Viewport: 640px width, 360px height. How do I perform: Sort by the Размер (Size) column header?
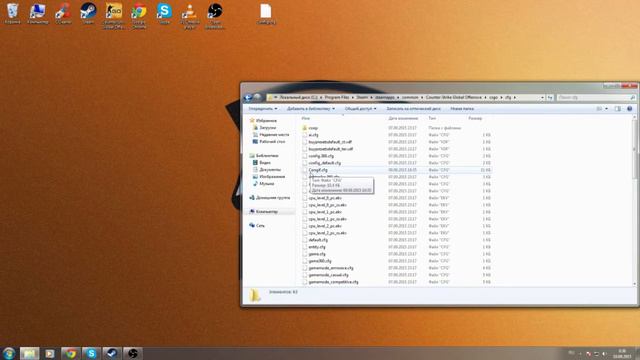point(475,118)
